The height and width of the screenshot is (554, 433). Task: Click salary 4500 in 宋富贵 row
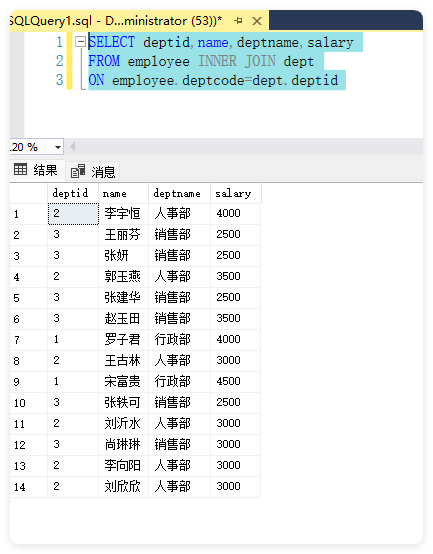(x=236, y=382)
